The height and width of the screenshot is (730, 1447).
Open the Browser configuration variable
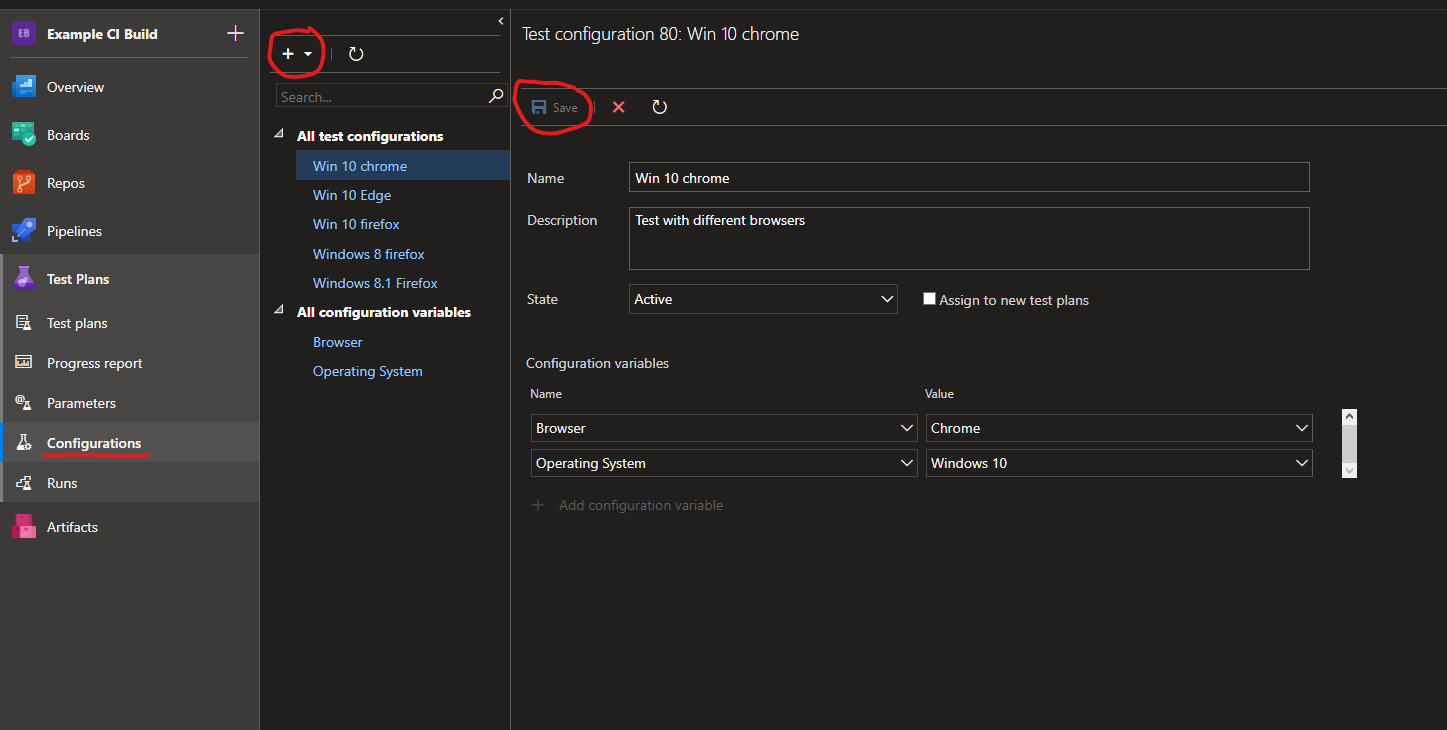click(338, 342)
